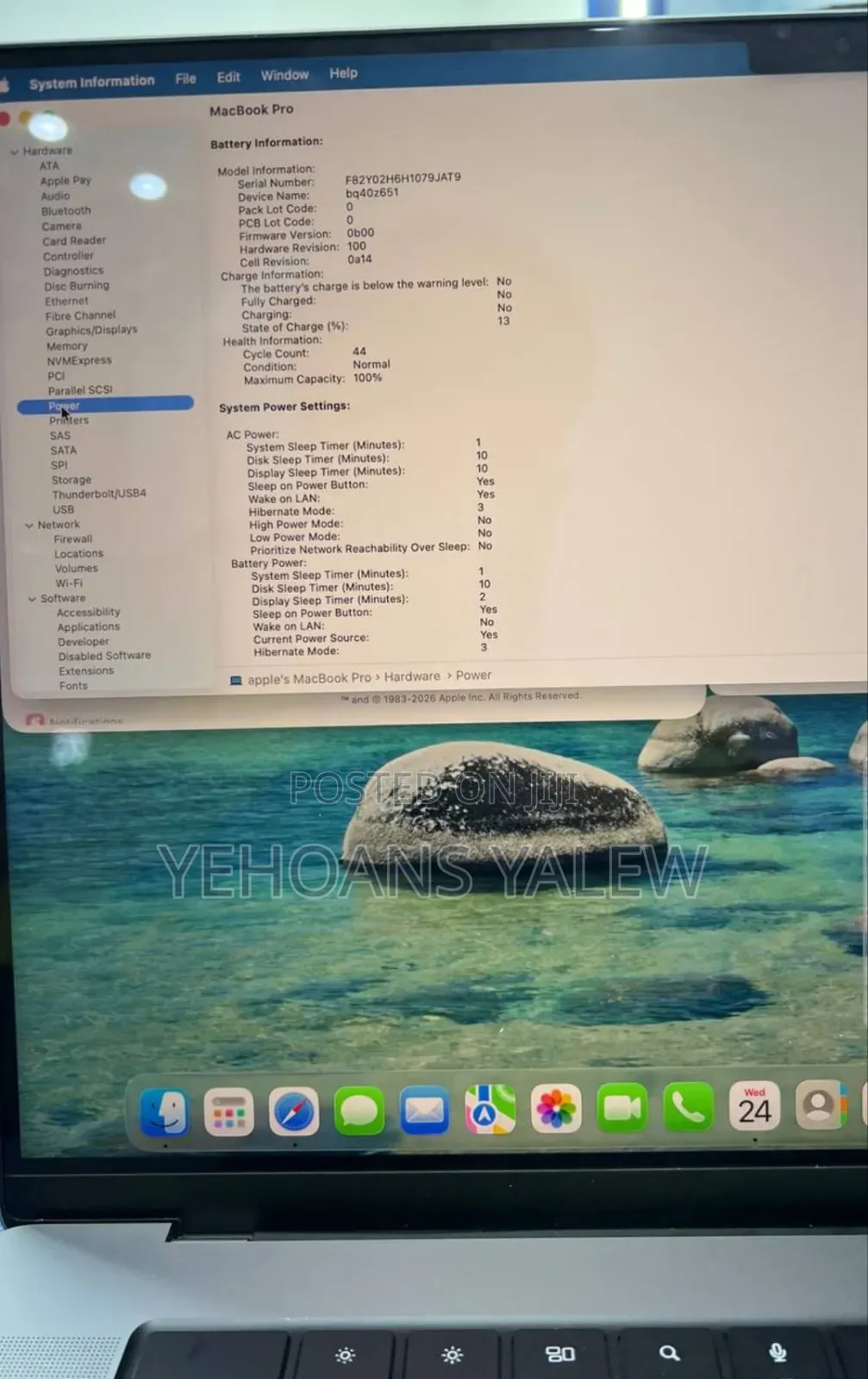Click the Maximum Capacity 100% value

367,378
